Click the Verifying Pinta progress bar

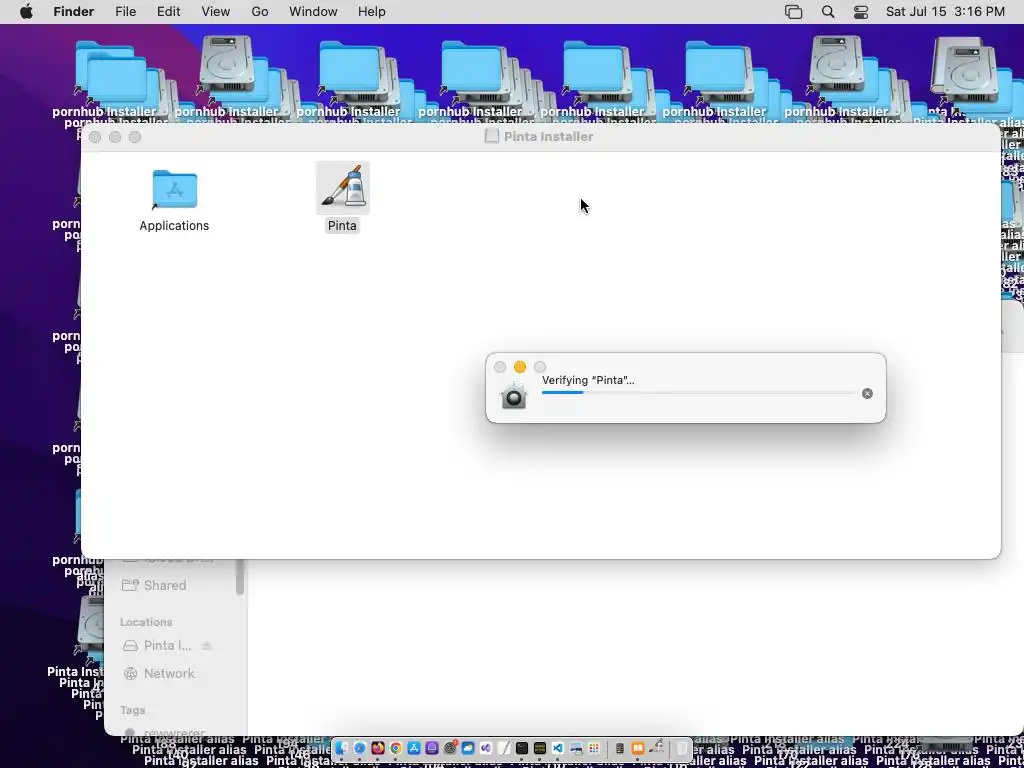coord(698,392)
